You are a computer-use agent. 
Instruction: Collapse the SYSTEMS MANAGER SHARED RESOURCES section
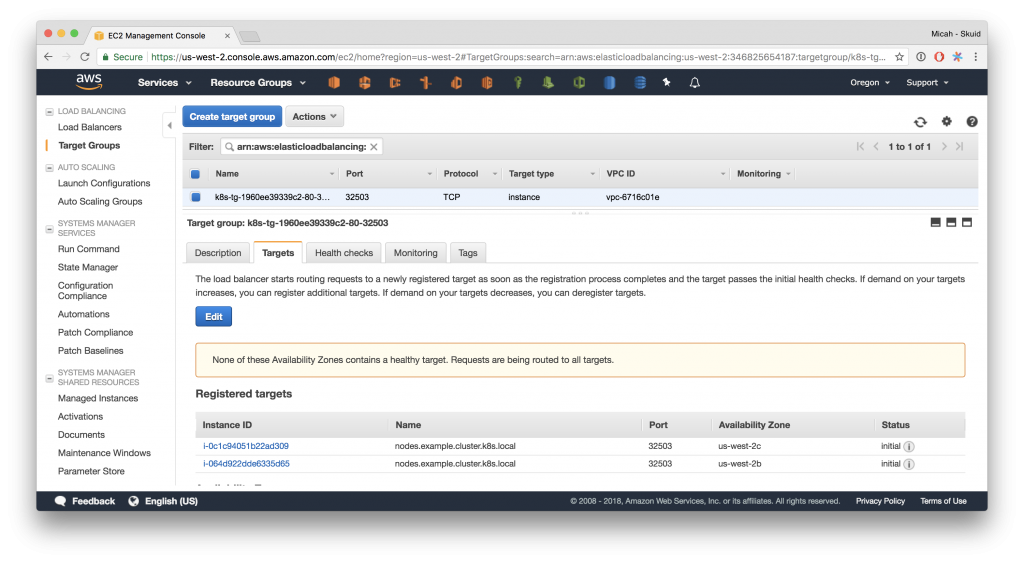pyautogui.click(x=49, y=378)
